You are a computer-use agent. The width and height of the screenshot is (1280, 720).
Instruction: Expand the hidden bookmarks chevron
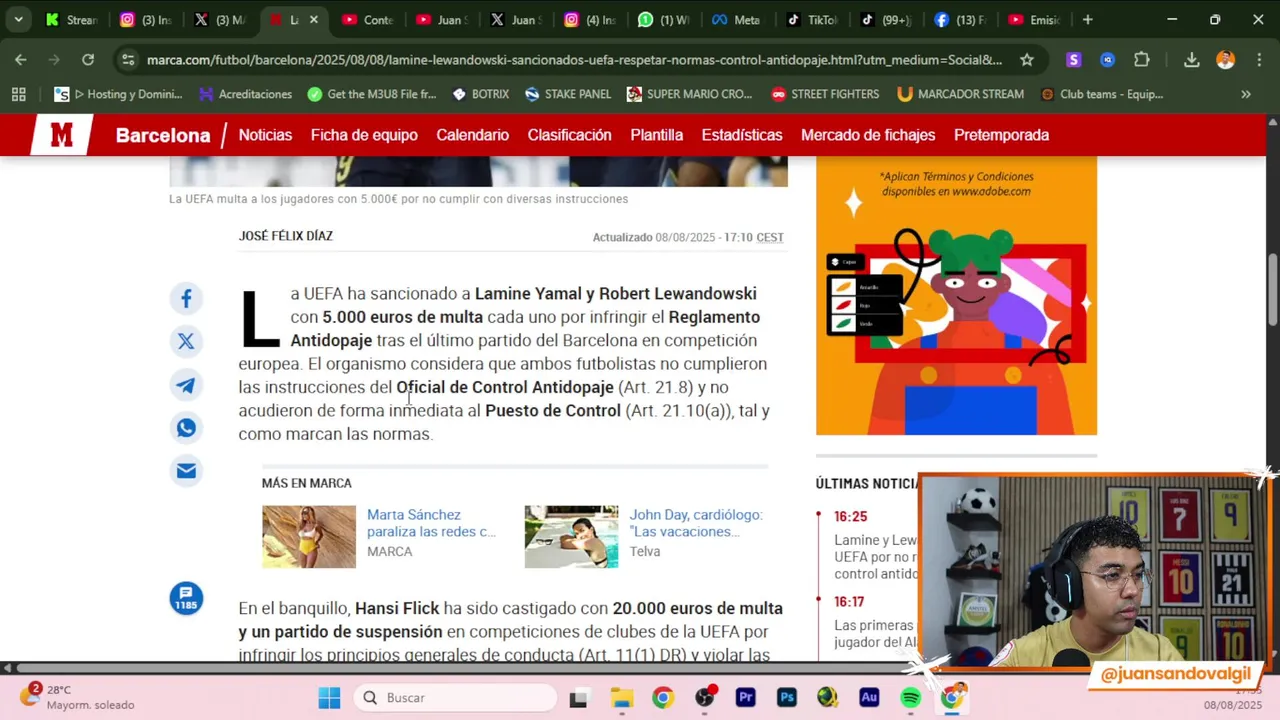click(1246, 94)
